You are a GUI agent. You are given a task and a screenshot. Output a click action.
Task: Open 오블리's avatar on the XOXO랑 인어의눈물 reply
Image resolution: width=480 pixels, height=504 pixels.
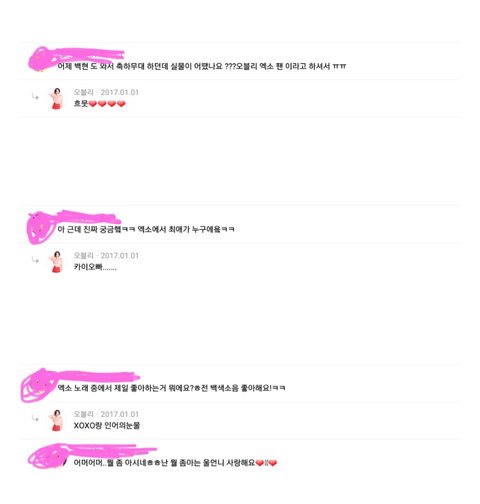point(57,420)
